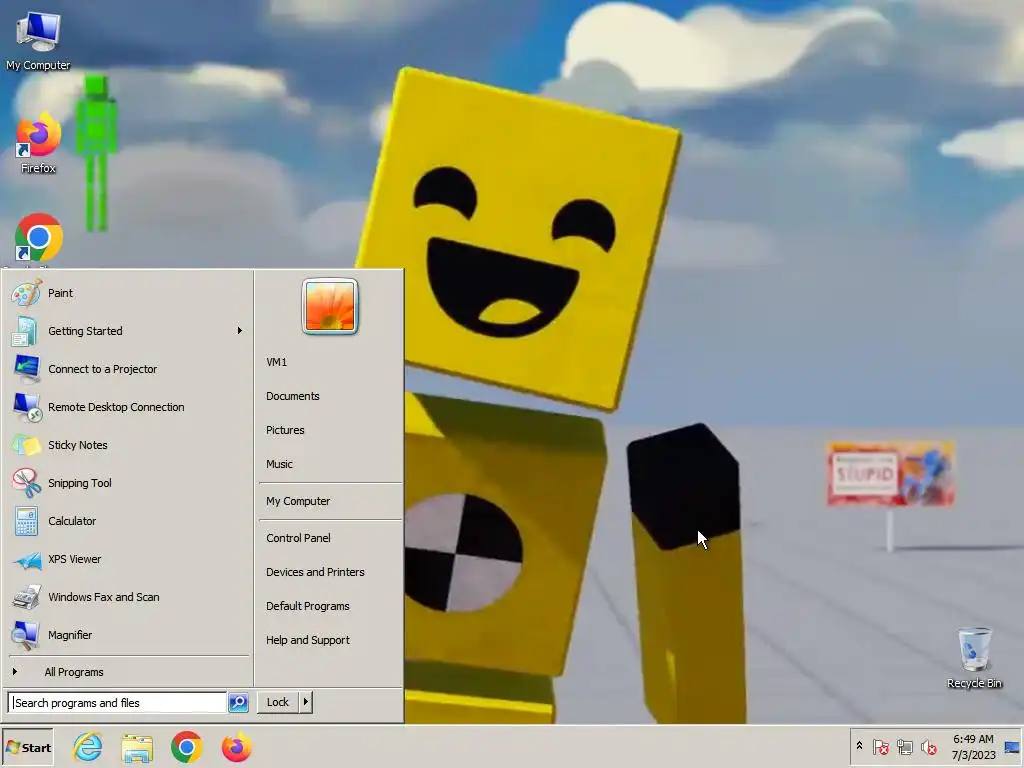The height and width of the screenshot is (768, 1024).
Task: Open Documents from Start menu
Action: pyautogui.click(x=293, y=396)
